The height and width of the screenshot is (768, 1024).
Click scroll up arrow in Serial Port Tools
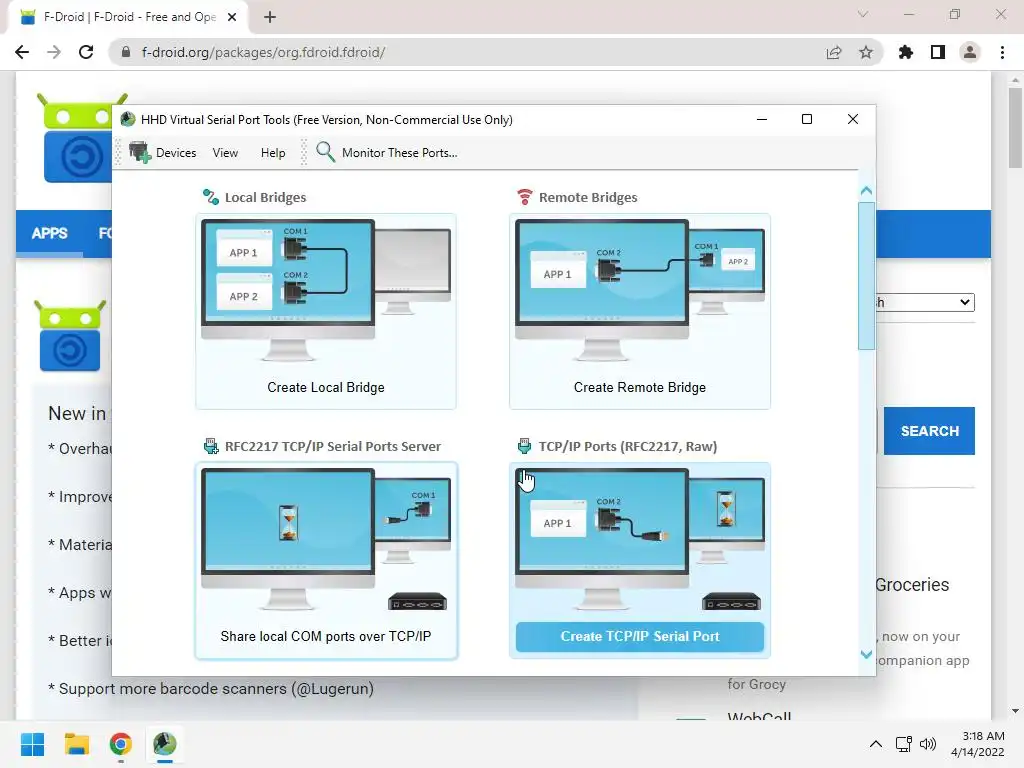(x=867, y=191)
